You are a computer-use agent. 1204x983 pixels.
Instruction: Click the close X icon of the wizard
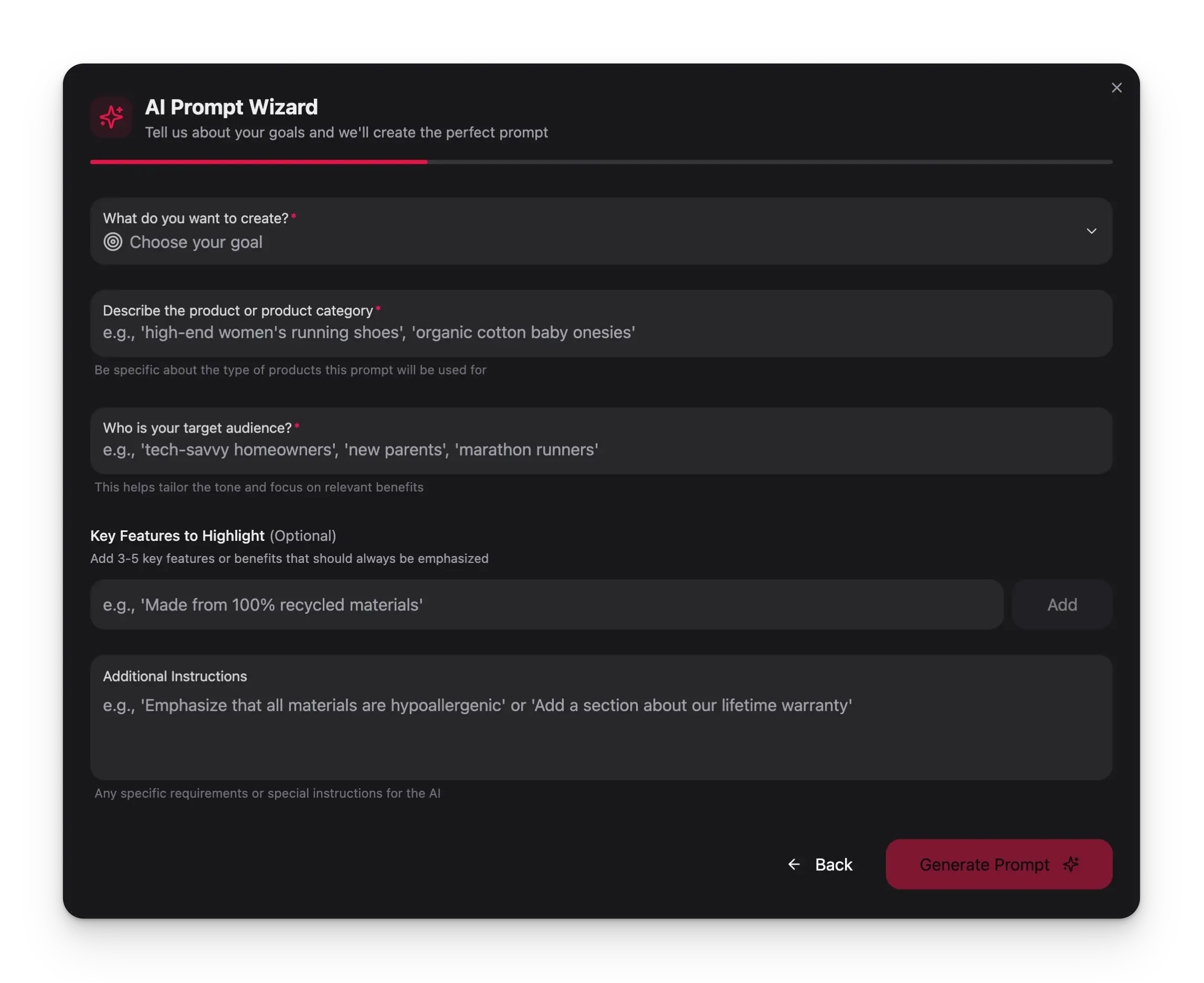click(x=1117, y=88)
